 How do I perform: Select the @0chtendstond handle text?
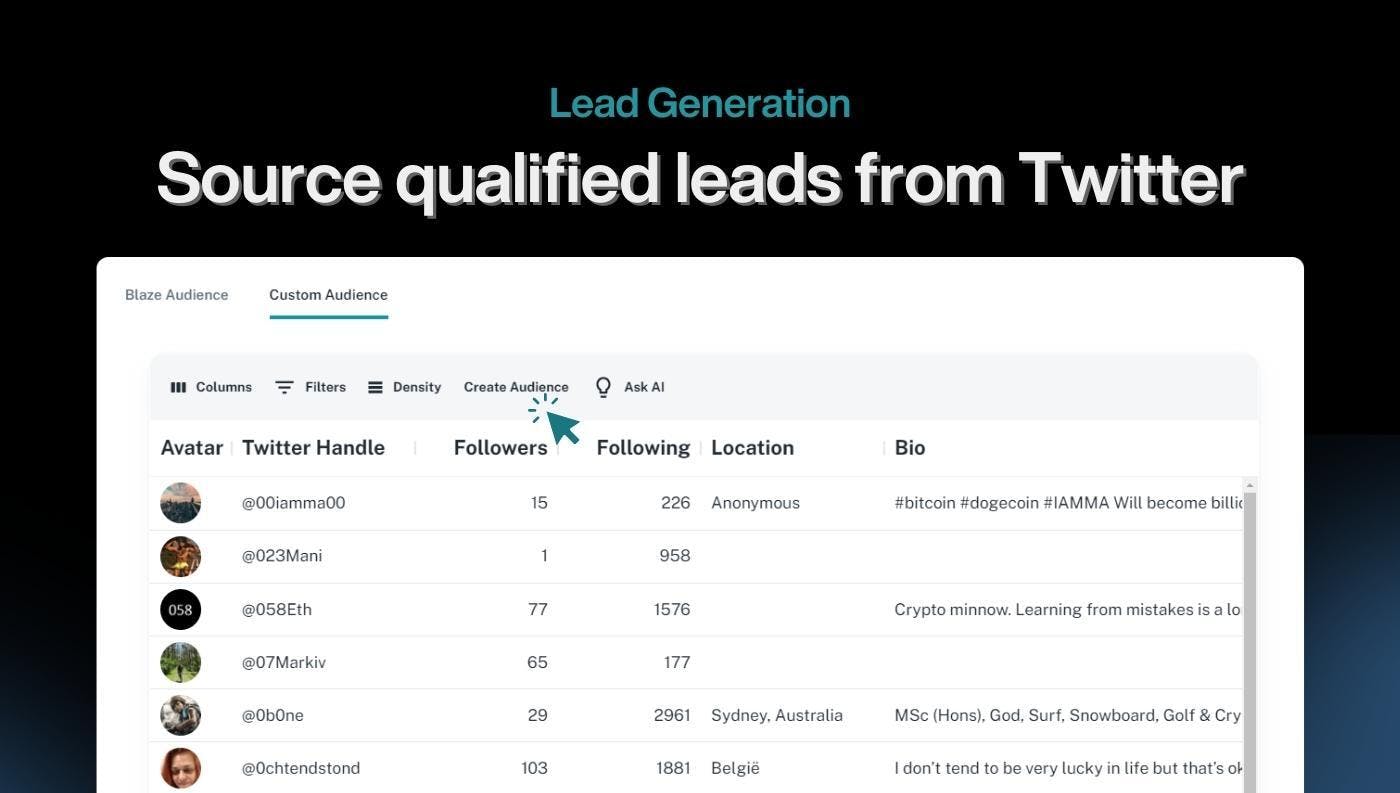301,768
